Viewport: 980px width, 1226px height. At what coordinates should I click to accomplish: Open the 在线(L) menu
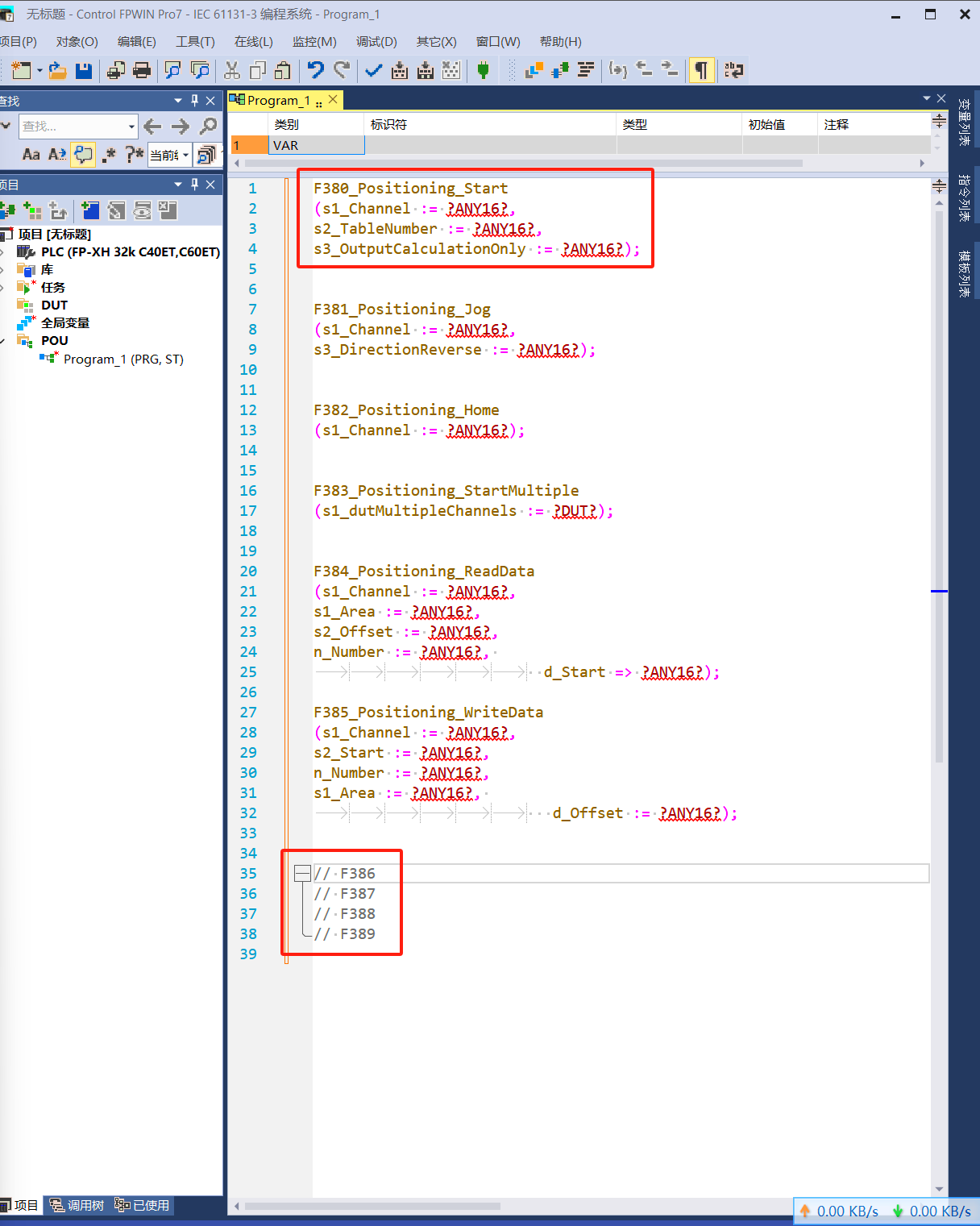(253, 42)
